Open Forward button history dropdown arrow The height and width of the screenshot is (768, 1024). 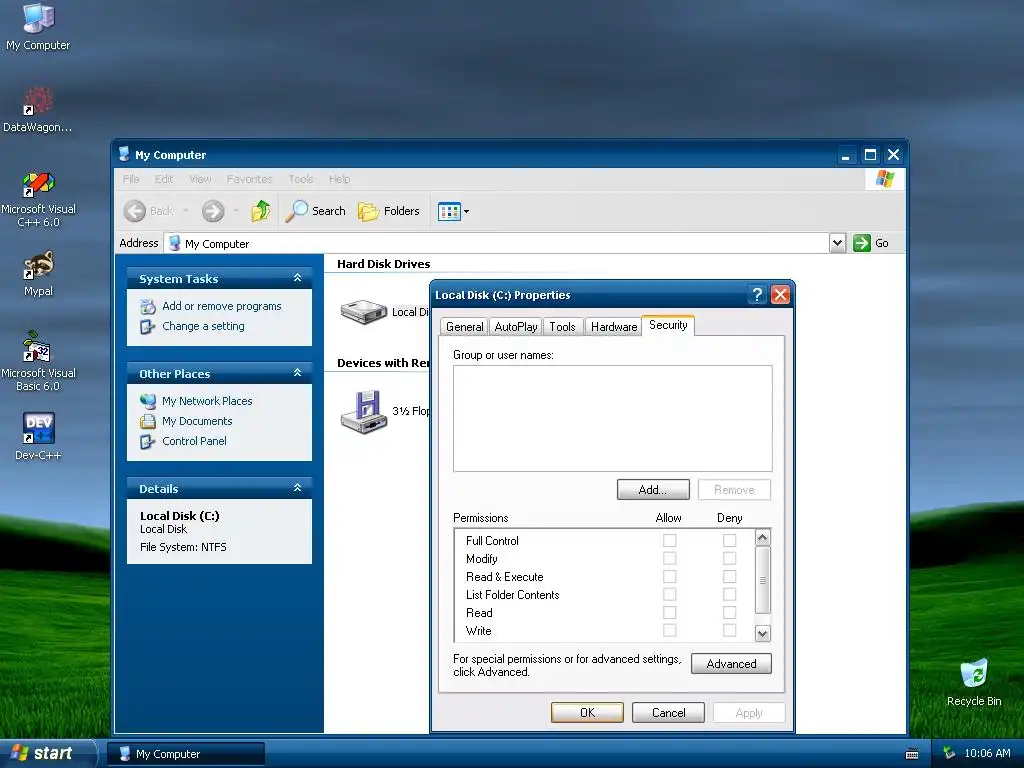click(236, 211)
